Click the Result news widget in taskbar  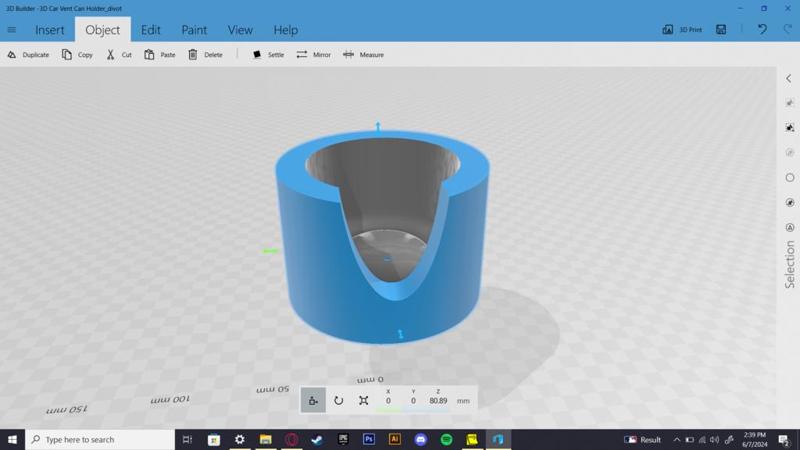(643, 439)
